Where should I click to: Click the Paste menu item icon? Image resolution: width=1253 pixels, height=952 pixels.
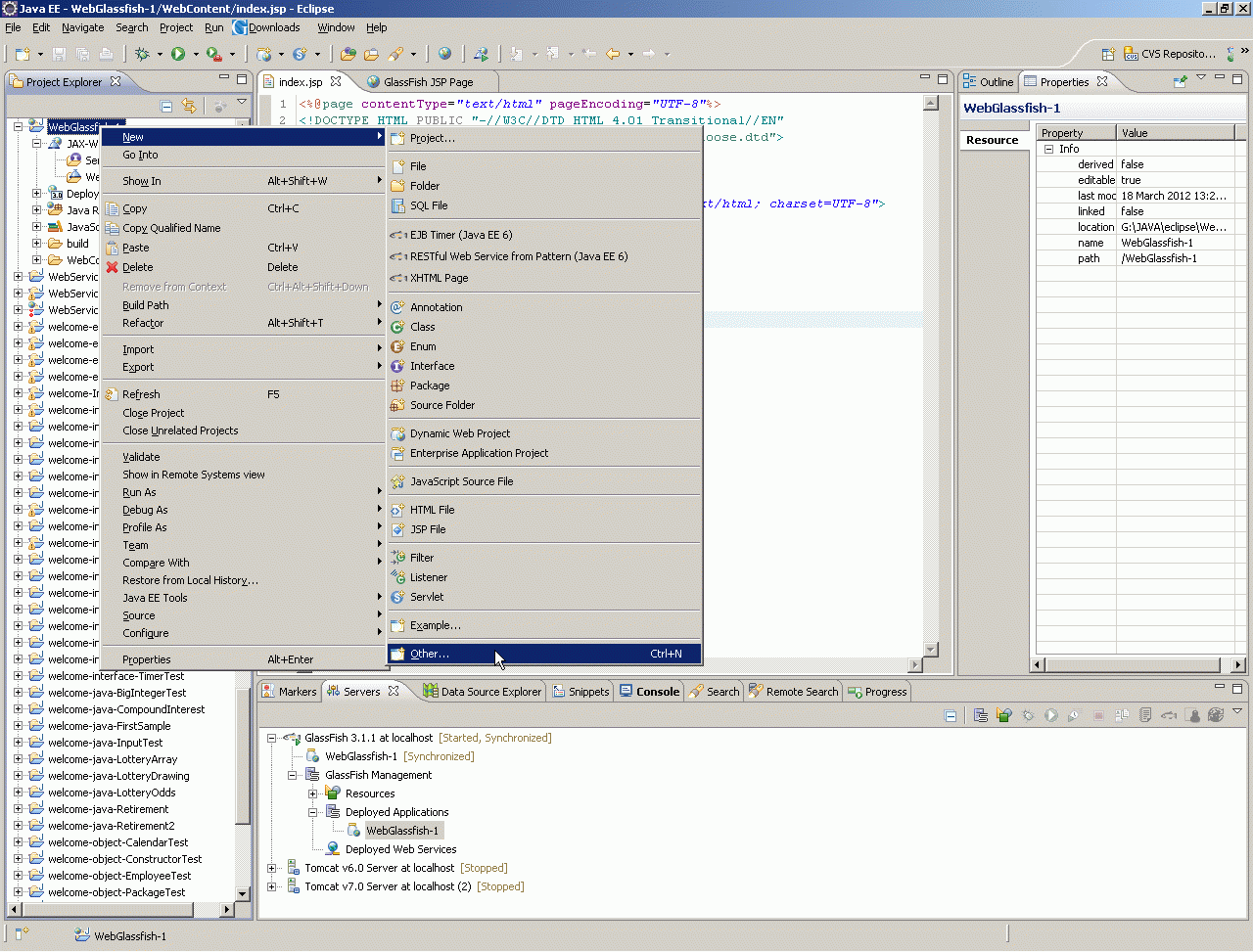point(113,248)
